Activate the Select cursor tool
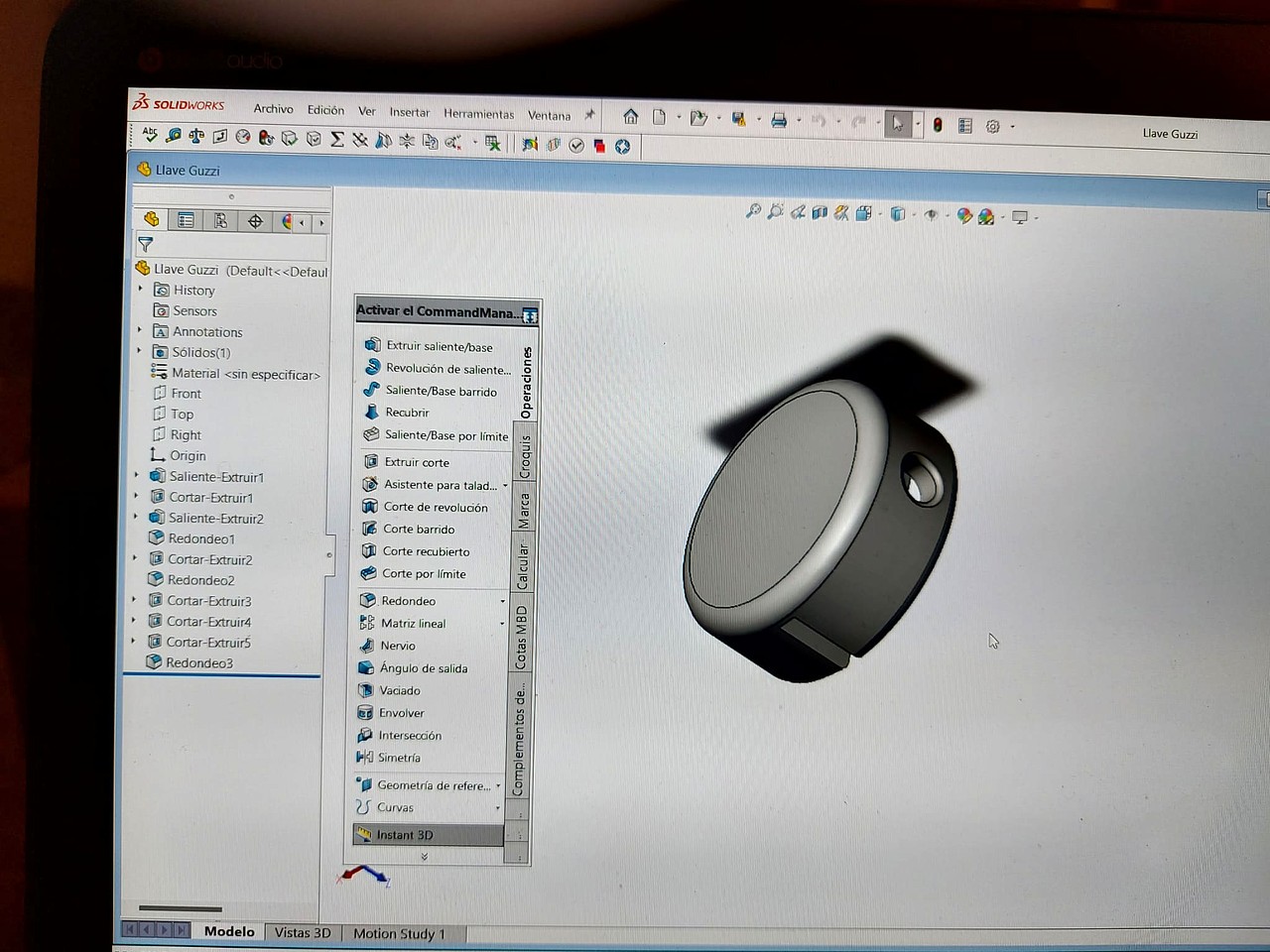The width and height of the screenshot is (1270, 952). click(x=897, y=124)
